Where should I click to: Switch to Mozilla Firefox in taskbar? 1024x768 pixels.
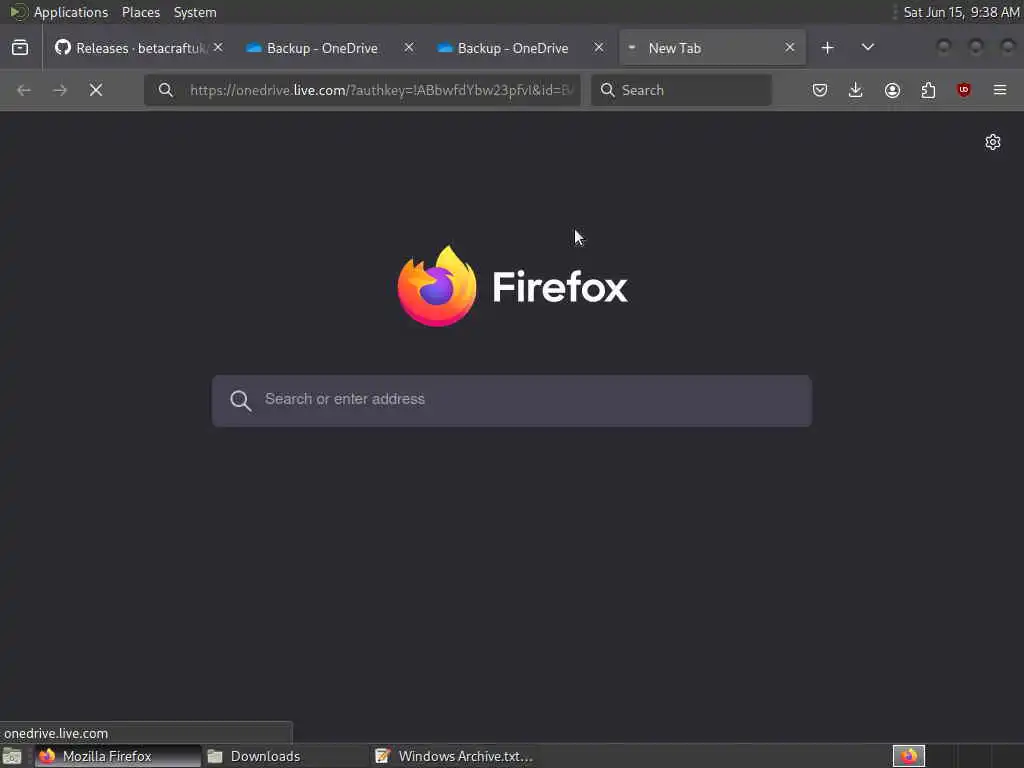[118, 756]
